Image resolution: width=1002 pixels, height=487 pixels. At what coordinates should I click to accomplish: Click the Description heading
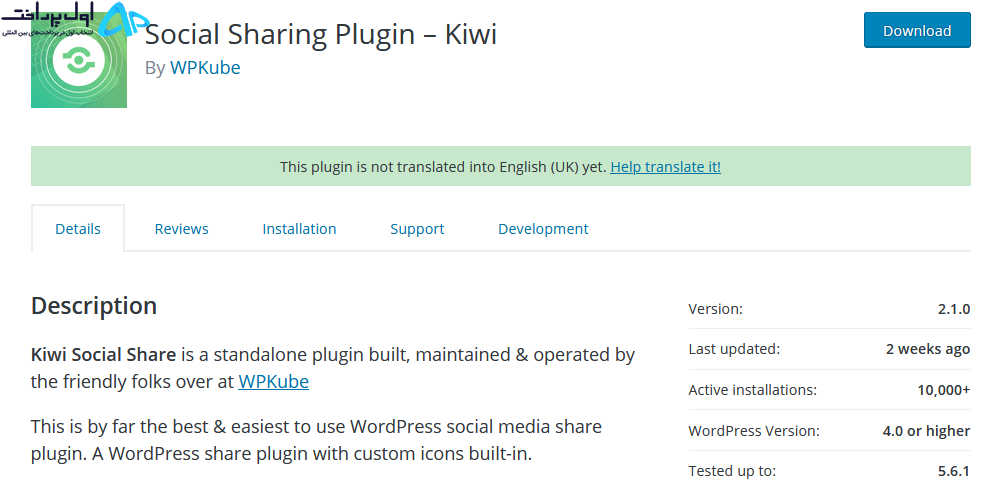click(x=94, y=306)
